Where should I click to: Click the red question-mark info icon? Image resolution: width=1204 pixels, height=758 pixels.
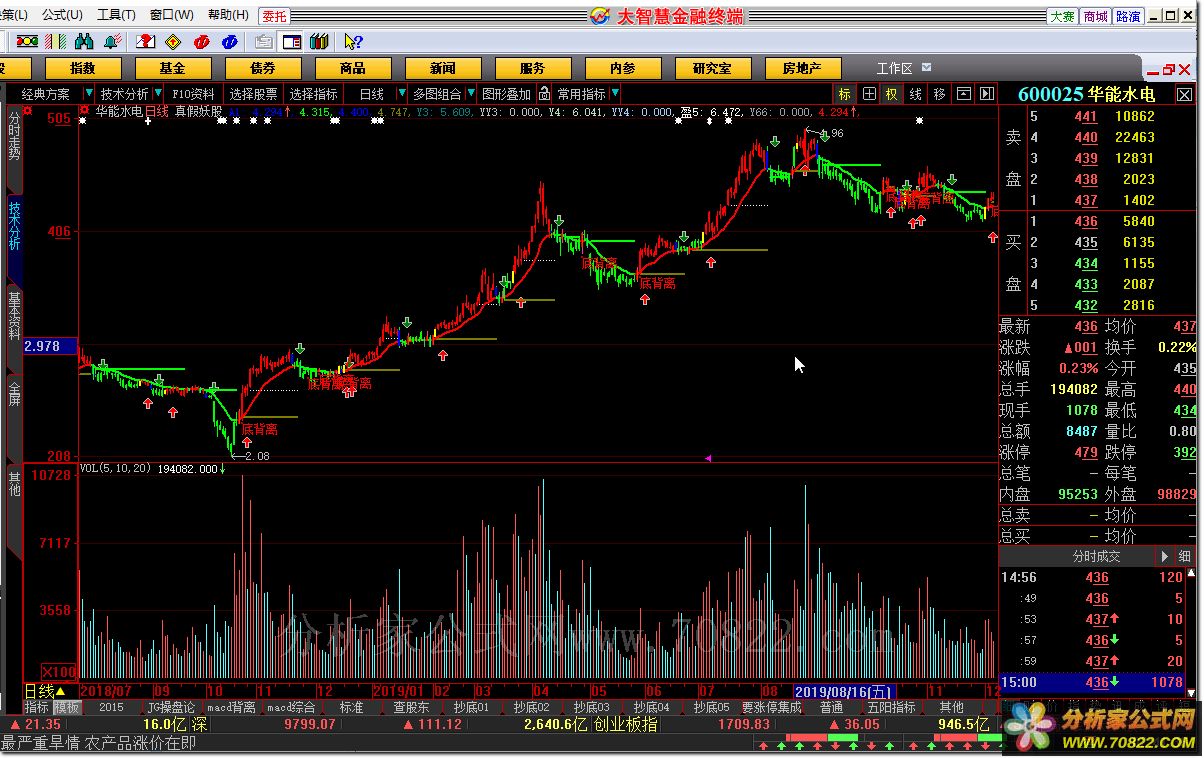pos(146,41)
